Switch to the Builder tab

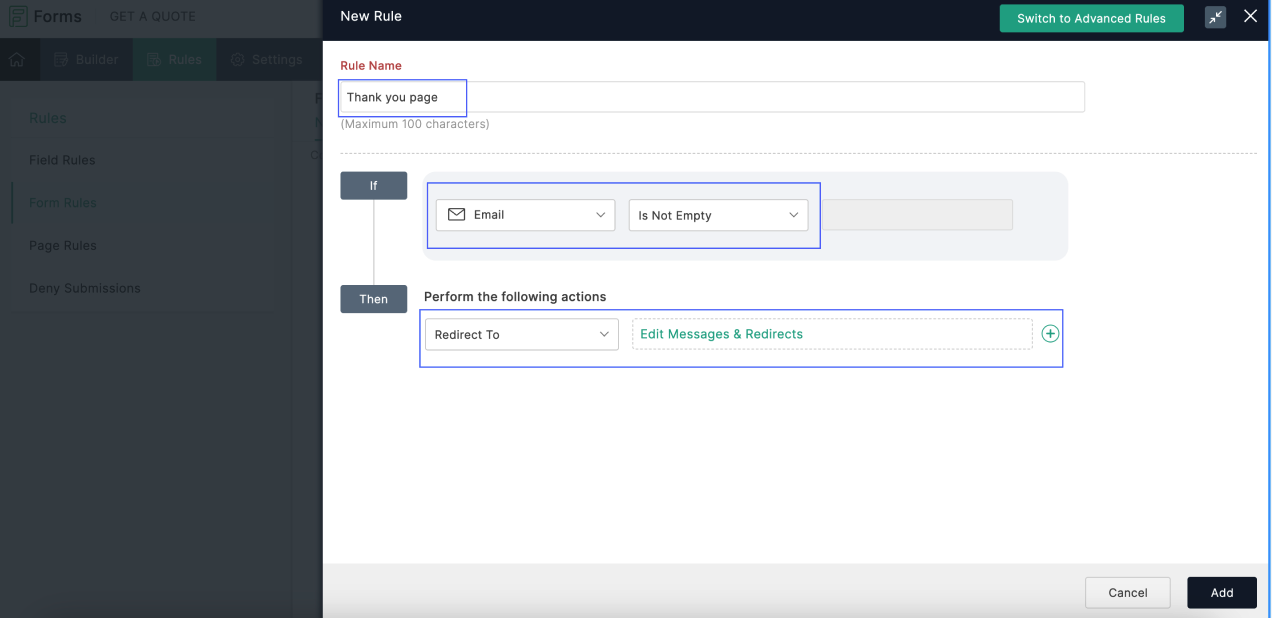pyautogui.click(x=86, y=60)
